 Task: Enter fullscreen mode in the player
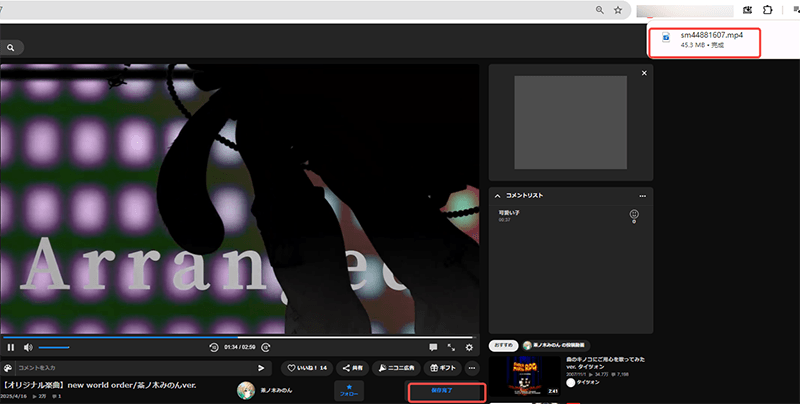(451, 347)
